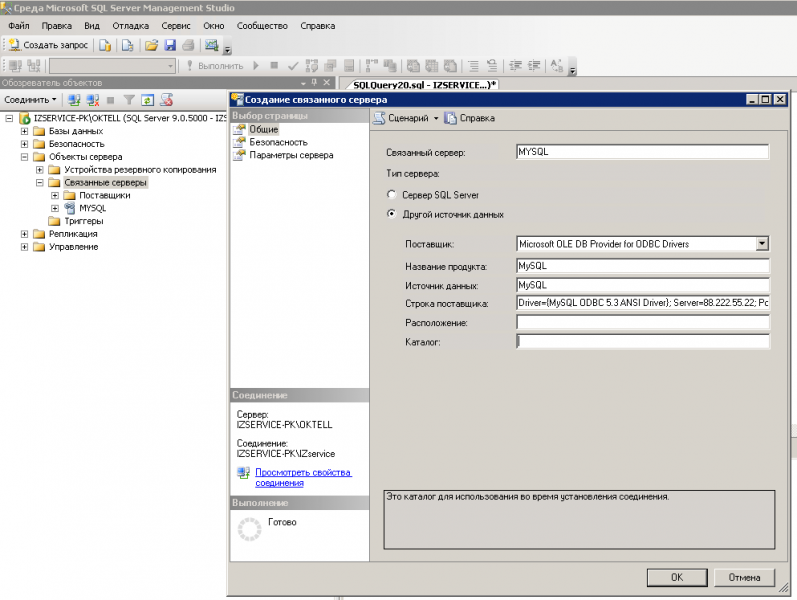Open the Соединить dropdown in Object Explorer

pyautogui.click(x=30, y=100)
